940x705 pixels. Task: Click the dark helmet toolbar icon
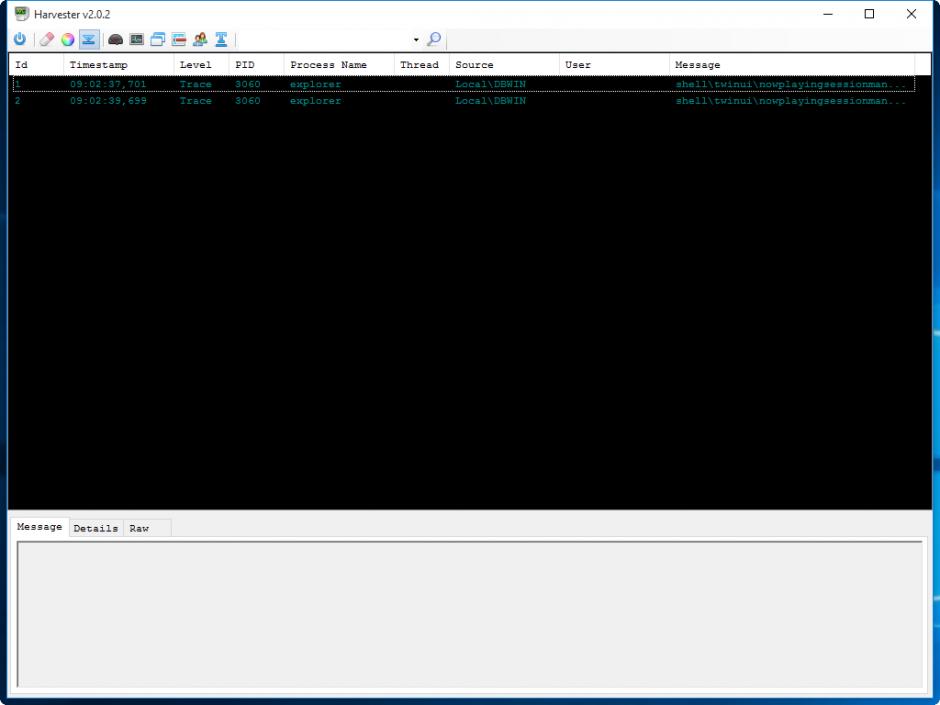pos(116,40)
